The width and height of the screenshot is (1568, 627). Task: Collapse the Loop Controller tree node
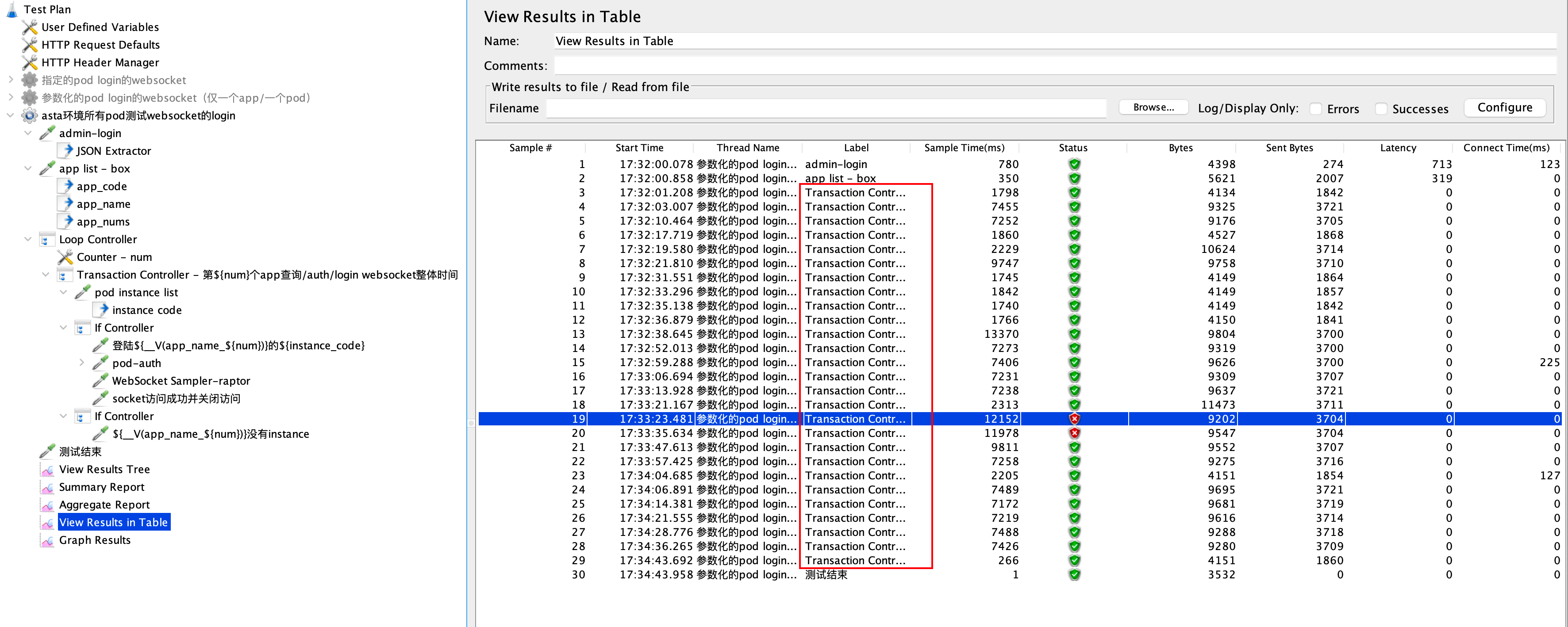pyautogui.click(x=28, y=239)
